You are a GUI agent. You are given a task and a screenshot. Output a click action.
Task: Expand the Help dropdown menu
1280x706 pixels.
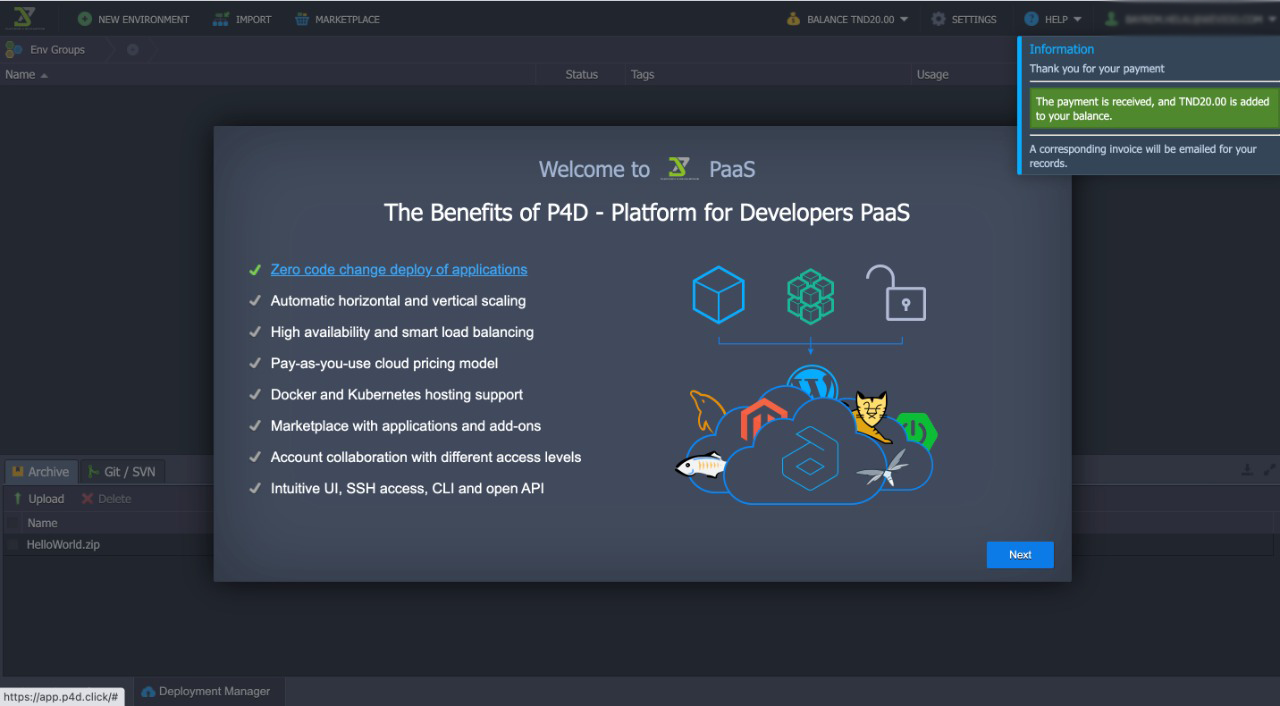[x=1053, y=19]
